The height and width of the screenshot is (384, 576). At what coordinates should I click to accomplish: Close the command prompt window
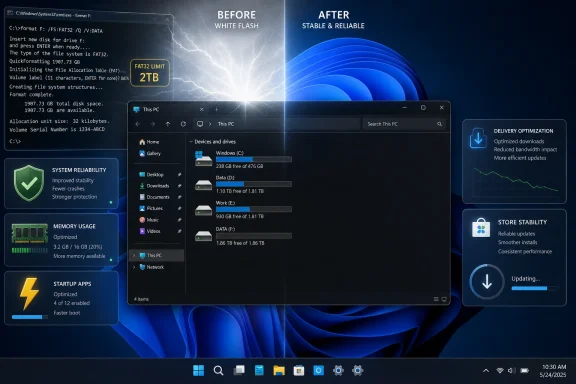click(167, 19)
